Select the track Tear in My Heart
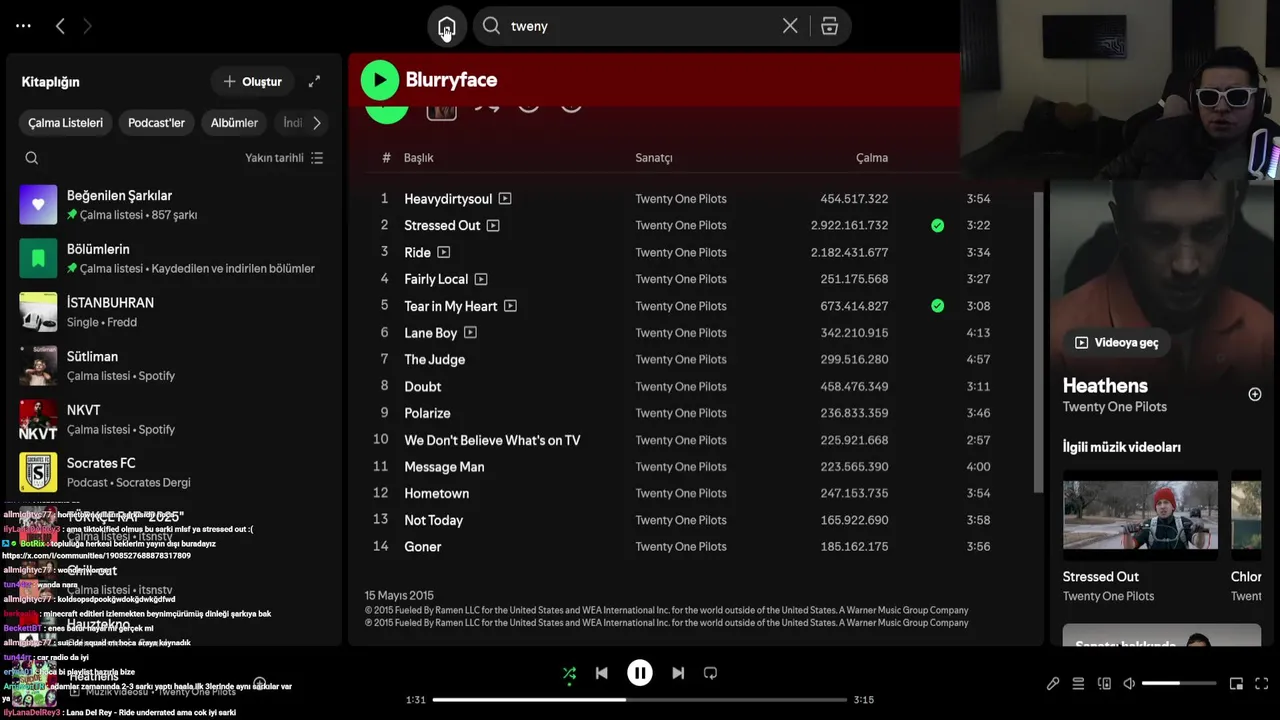1280x720 pixels. (x=450, y=306)
